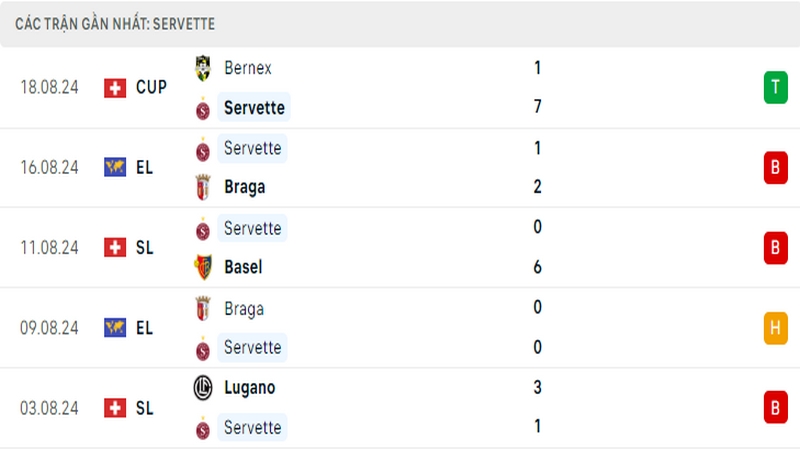Viewport: 800px width, 450px height.
Task: Click Servette crest in the 18.08.24 match
Action: pyautogui.click(x=203, y=109)
